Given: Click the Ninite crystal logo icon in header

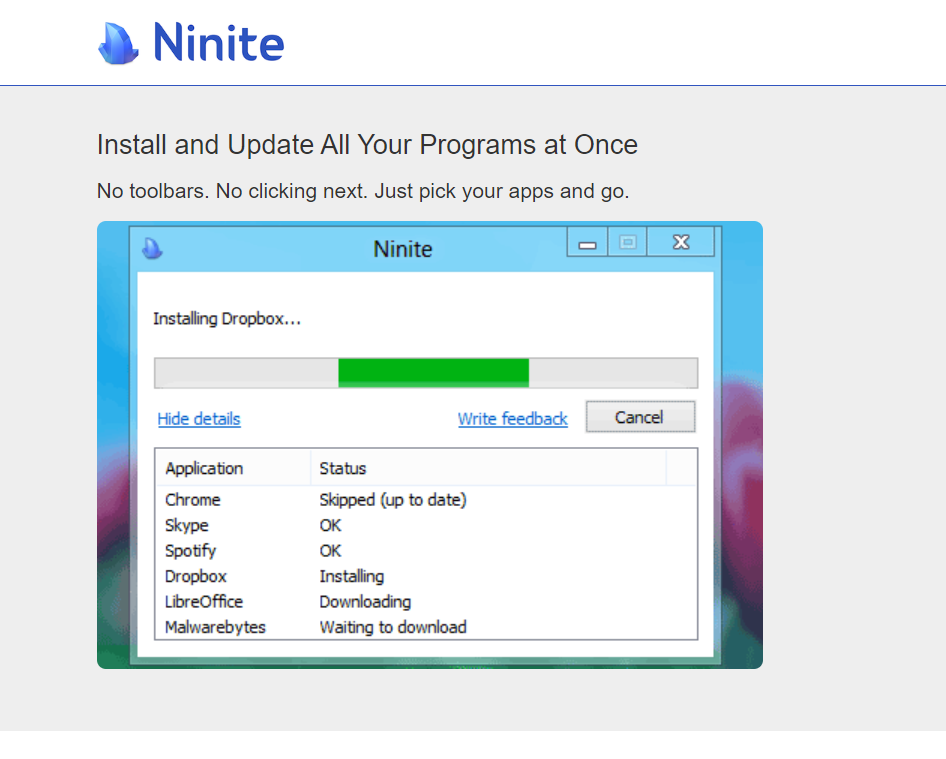Looking at the screenshot, I should pos(118,43).
